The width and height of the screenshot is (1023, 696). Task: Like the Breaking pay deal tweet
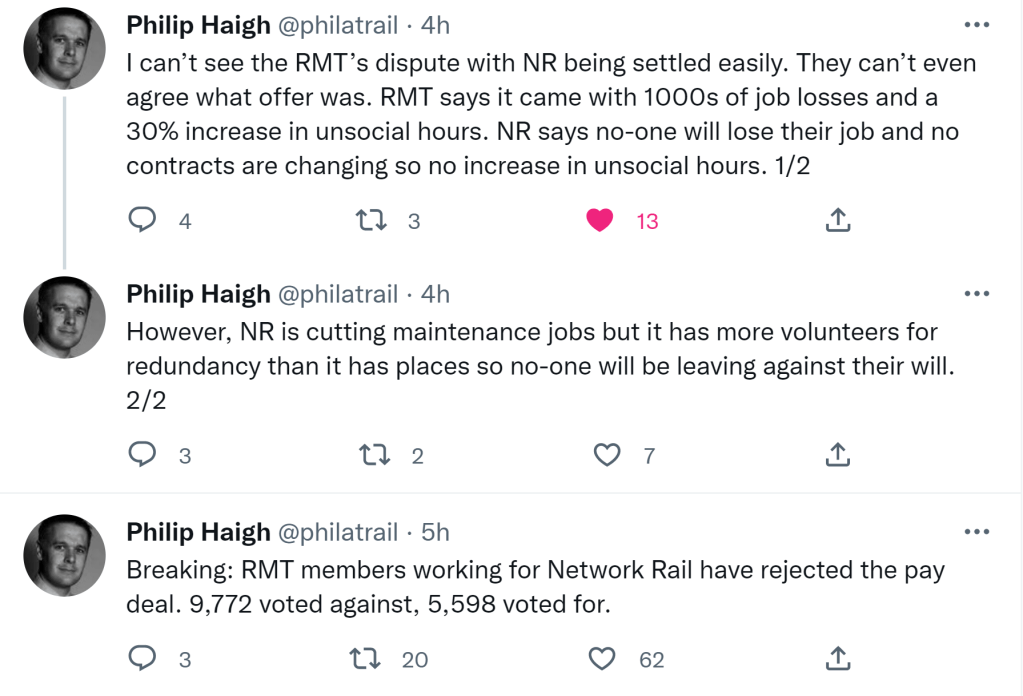point(601,659)
